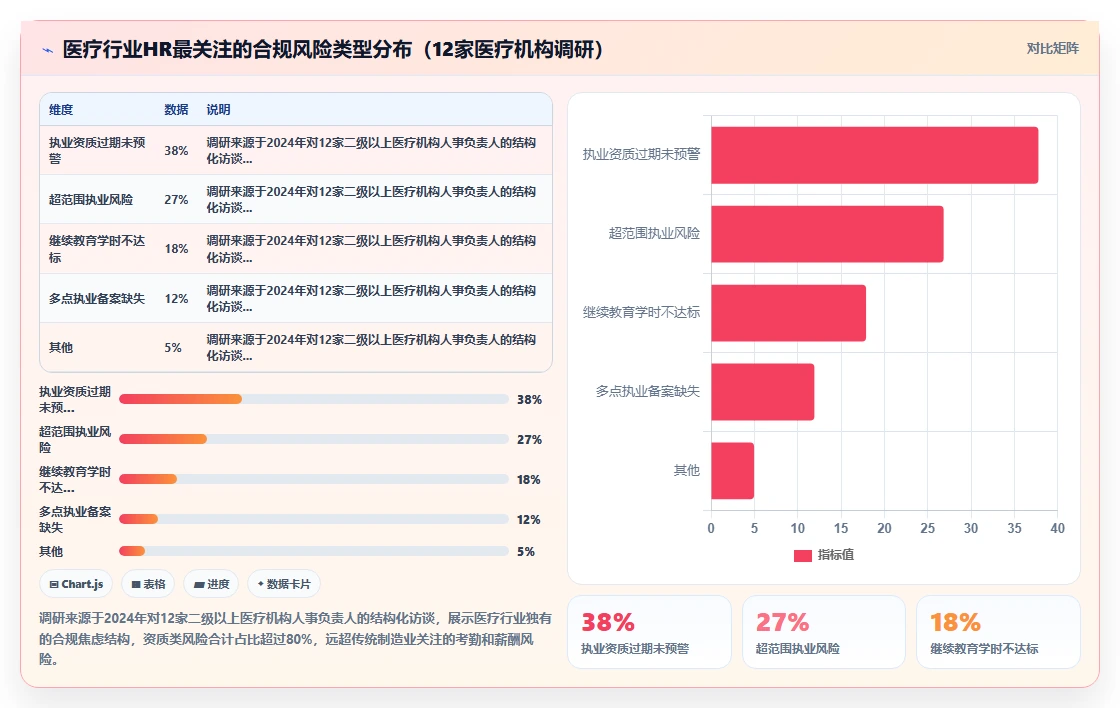Click the summary paragraph below the tags
This screenshot has height=708, width=1120.
(x=296, y=639)
